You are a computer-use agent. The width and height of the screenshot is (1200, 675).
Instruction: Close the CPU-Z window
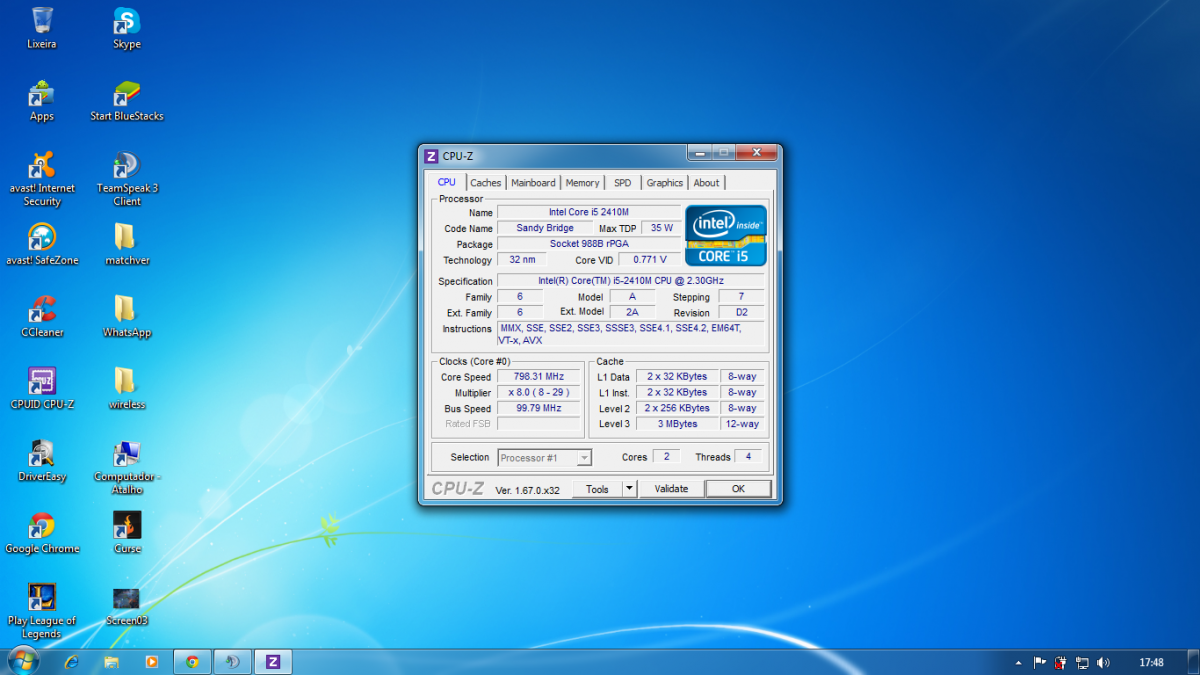(x=757, y=153)
